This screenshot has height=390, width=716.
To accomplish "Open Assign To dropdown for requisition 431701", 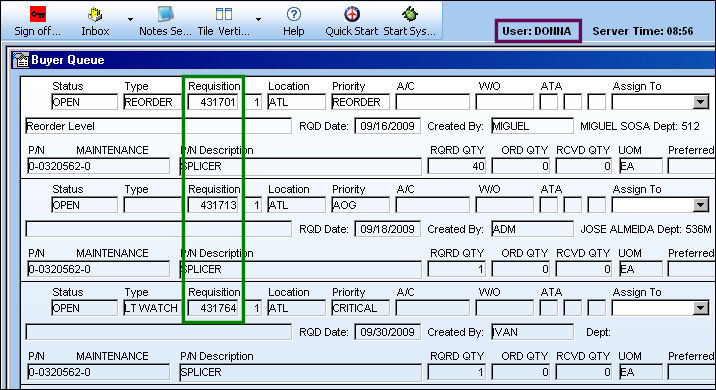I will (700, 102).
